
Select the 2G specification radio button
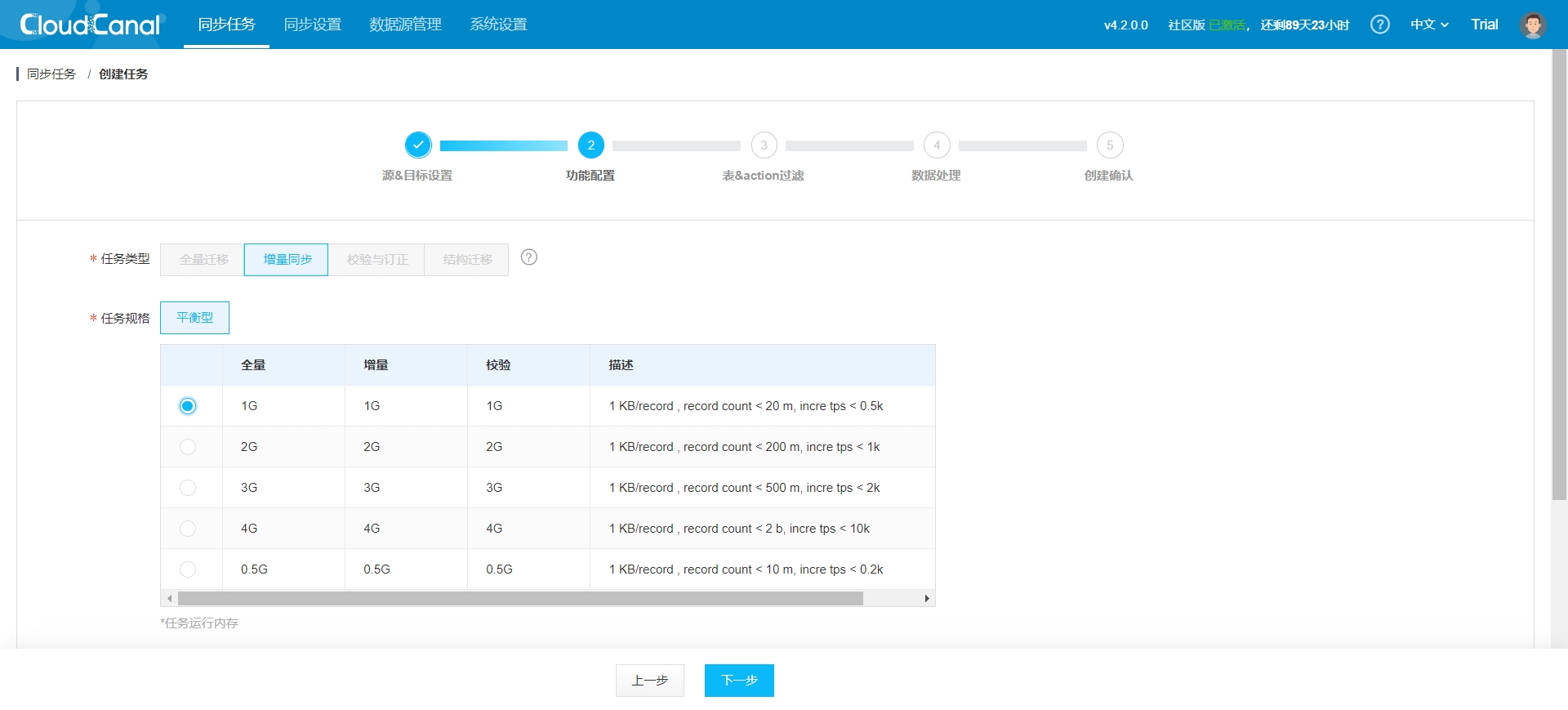[188, 447]
